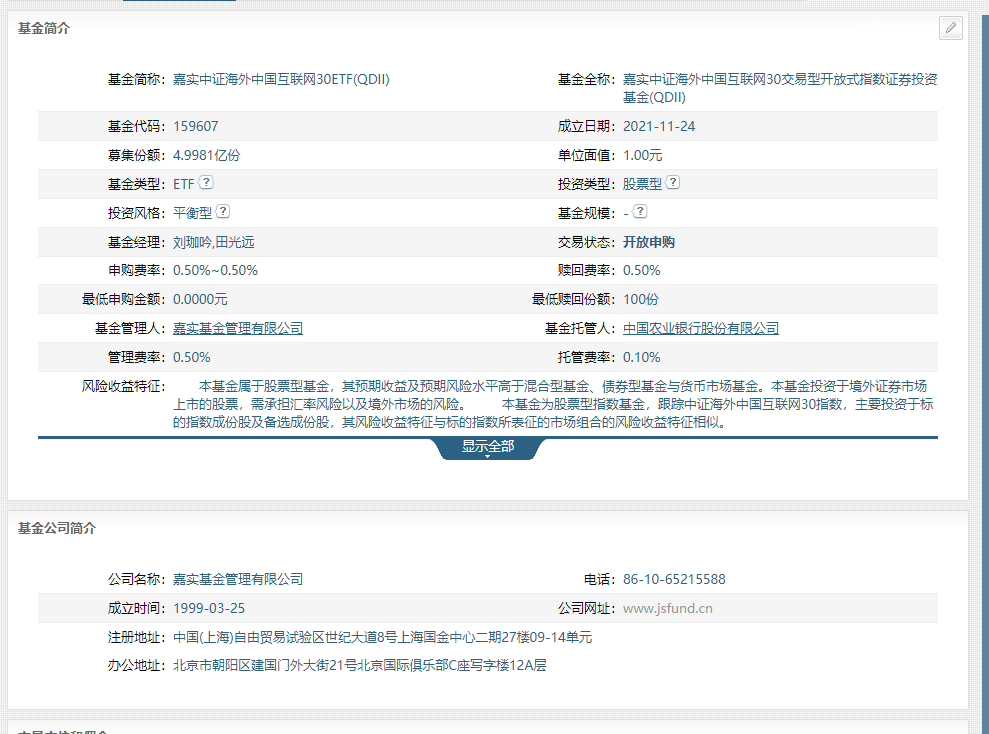Click the 管理费率 value 0.50%
Screen dimensions: 989x734
(x=192, y=358)
